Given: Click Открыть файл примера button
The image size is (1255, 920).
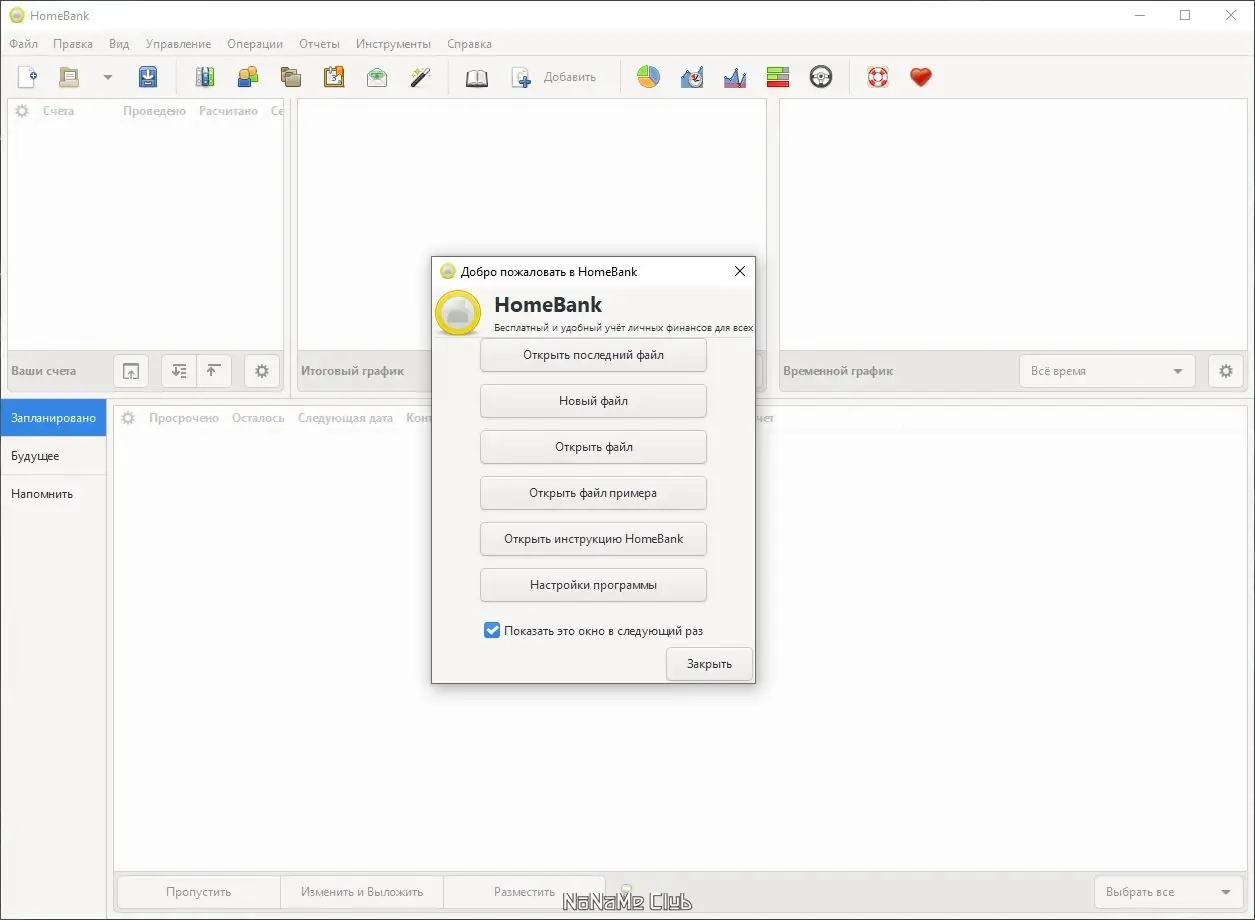Looking at the screenshot, I should coord(593,493).
